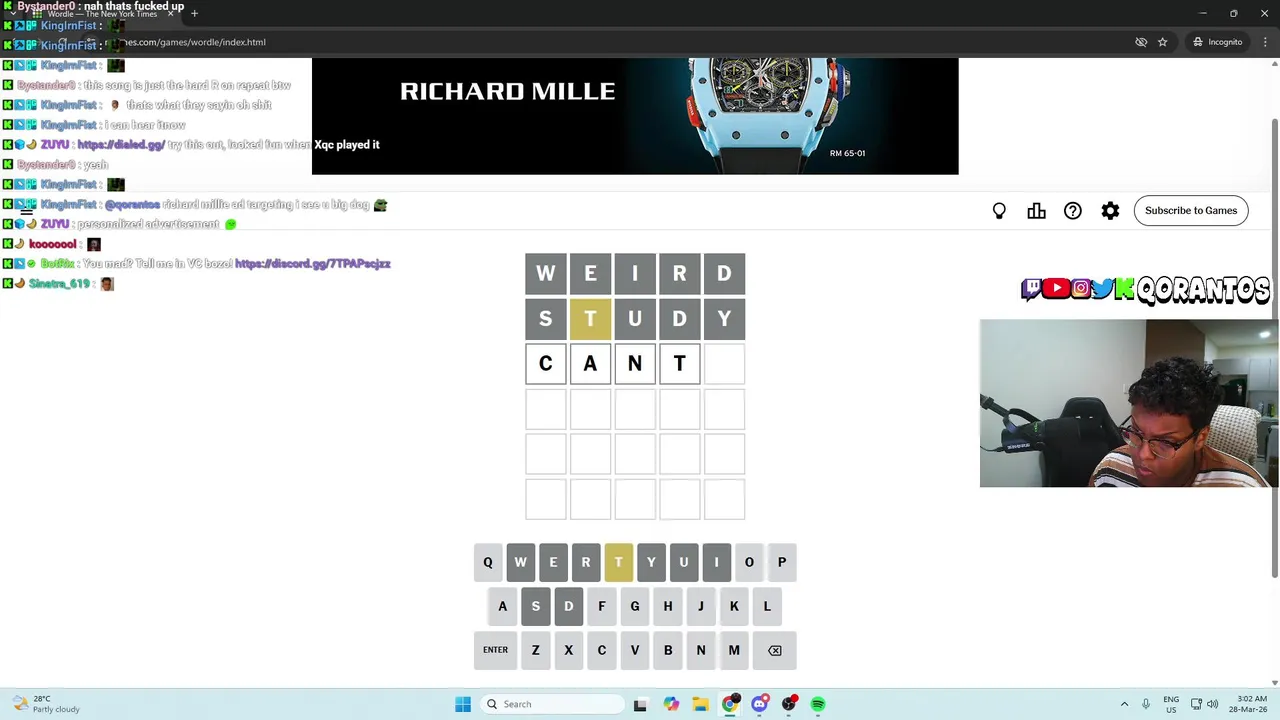Click the yellow T tile in the STUDY row

point(590,319)
